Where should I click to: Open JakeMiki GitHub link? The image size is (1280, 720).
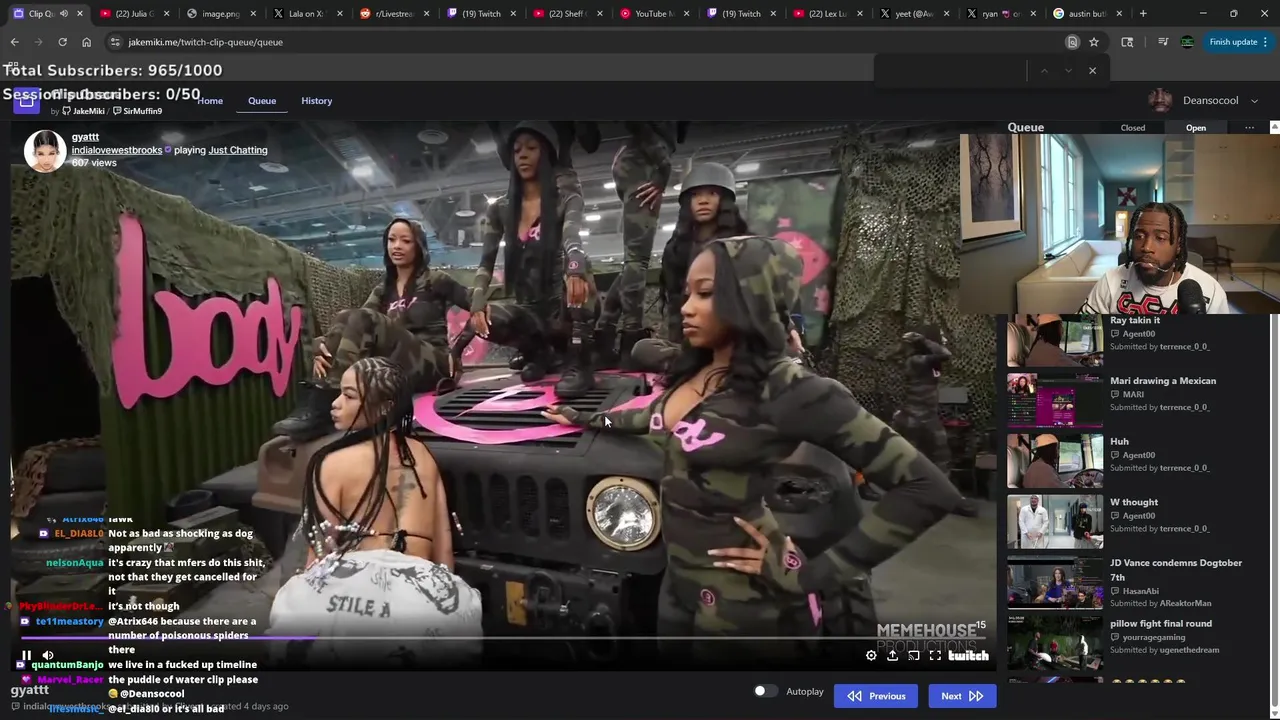[83, 111]
